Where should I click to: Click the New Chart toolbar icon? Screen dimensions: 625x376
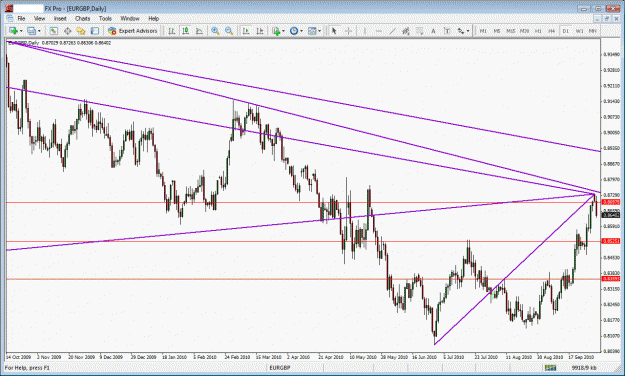(x=13, y=31)
